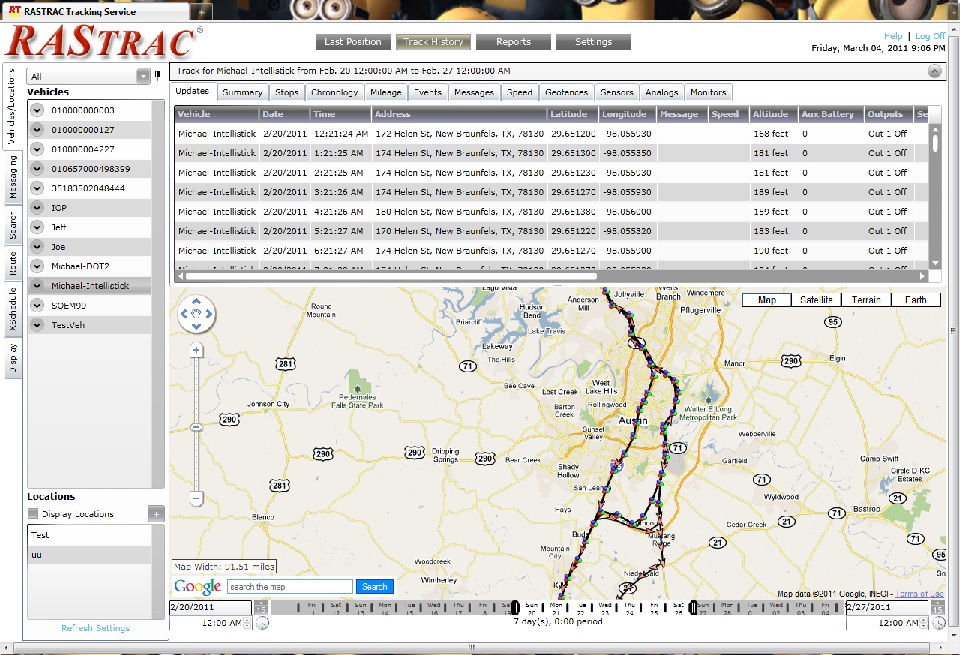Select Michael-Intellistick vehicle
The width and height of the screenshot is (960, 655).
point(90,286)
